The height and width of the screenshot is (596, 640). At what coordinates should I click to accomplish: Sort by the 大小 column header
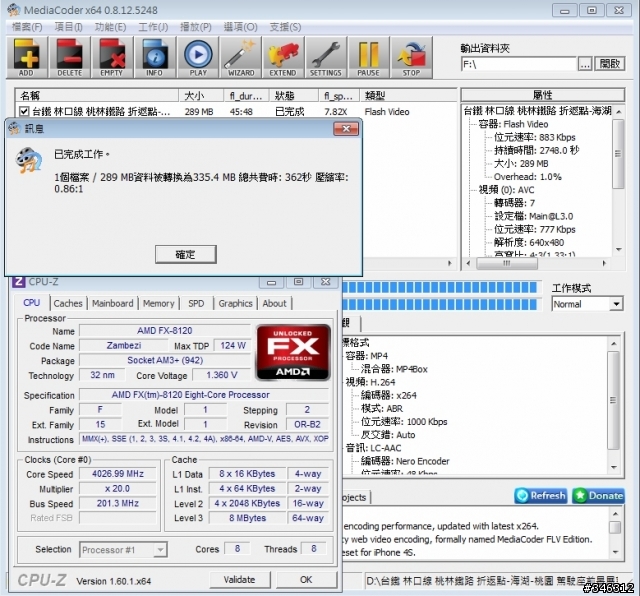click(x=201, y=96)
